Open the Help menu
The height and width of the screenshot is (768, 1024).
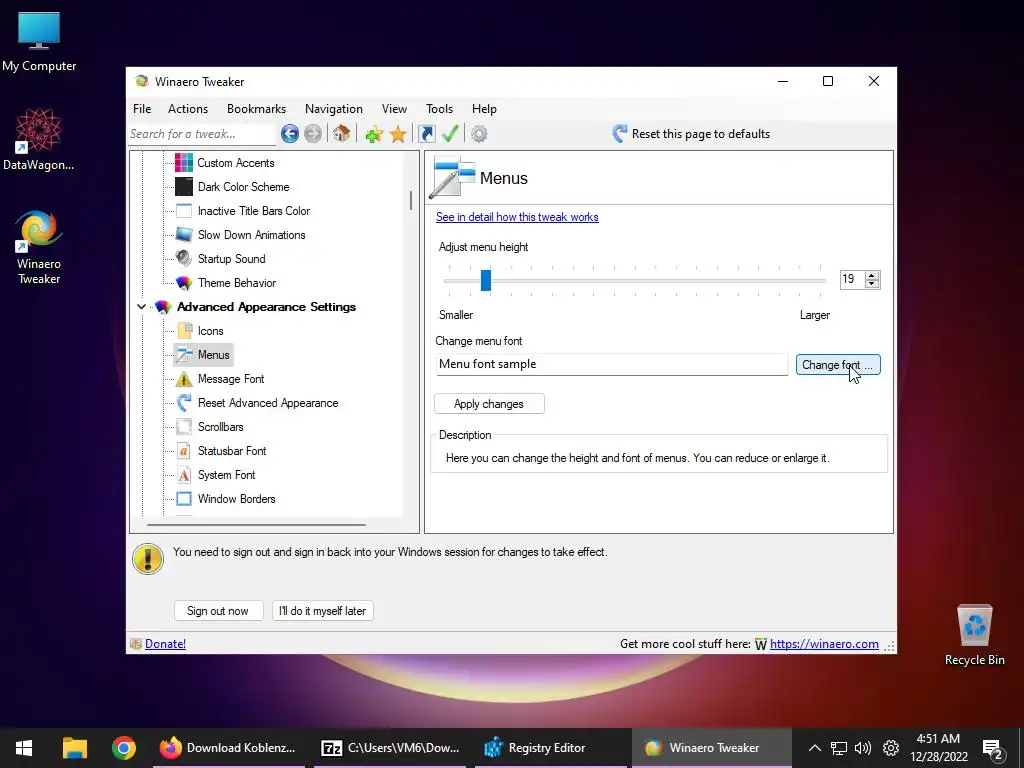[485, 109]
